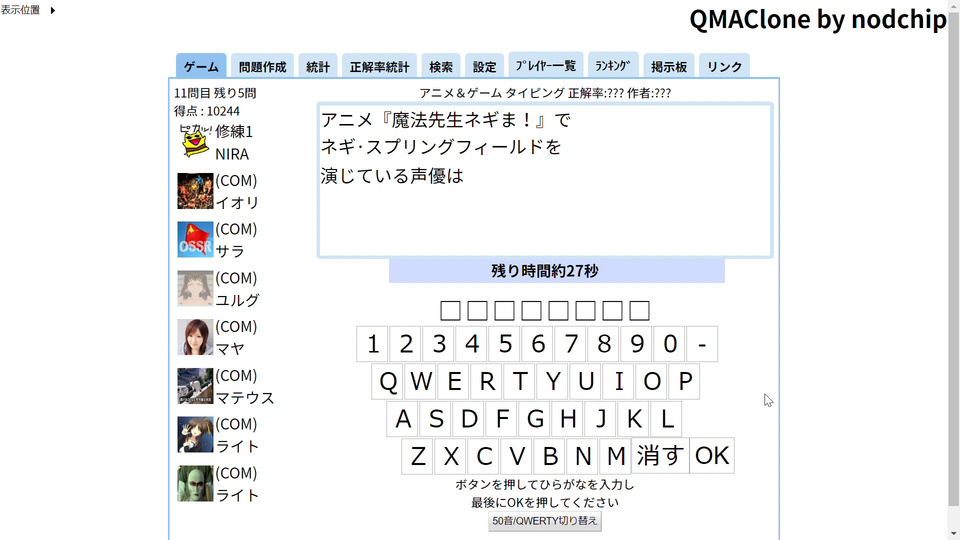The height and width of the screenshot is (540, 960).
Task: Tap the 2 key
Action: click(406, 344)
